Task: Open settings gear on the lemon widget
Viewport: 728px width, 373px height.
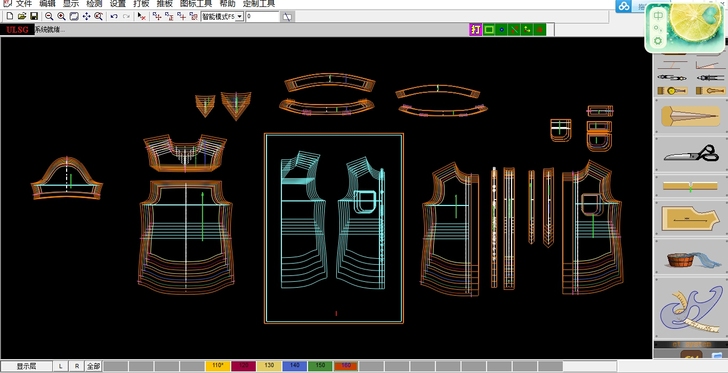Action: pos(658,41)
